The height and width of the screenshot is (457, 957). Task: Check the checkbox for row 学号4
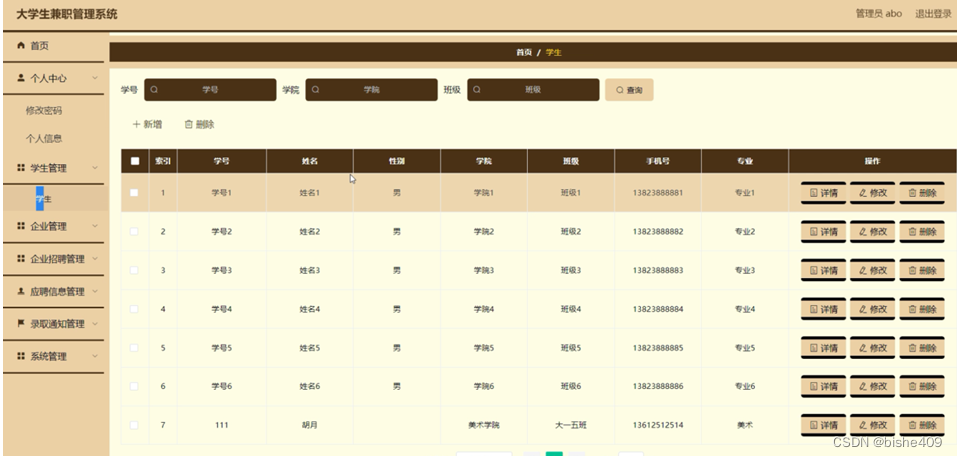pos(134,309)
